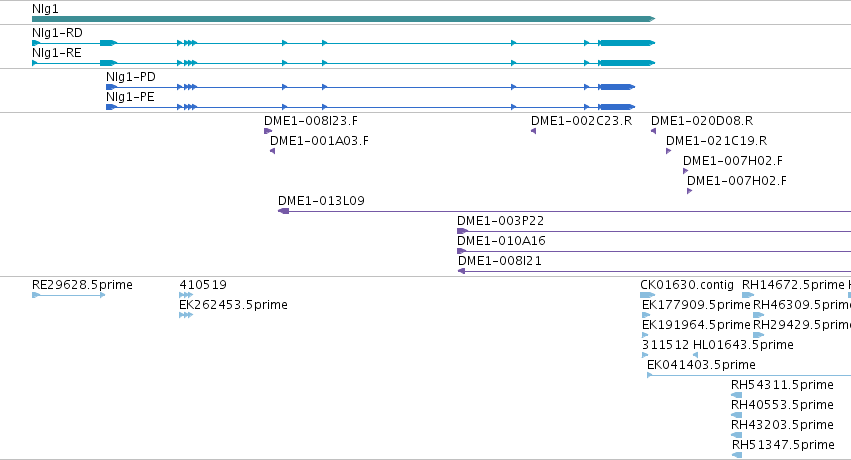Click the large final exon of Nlg1-RE
The width and height of the screenshot is (851, 460).
[627, 63]
